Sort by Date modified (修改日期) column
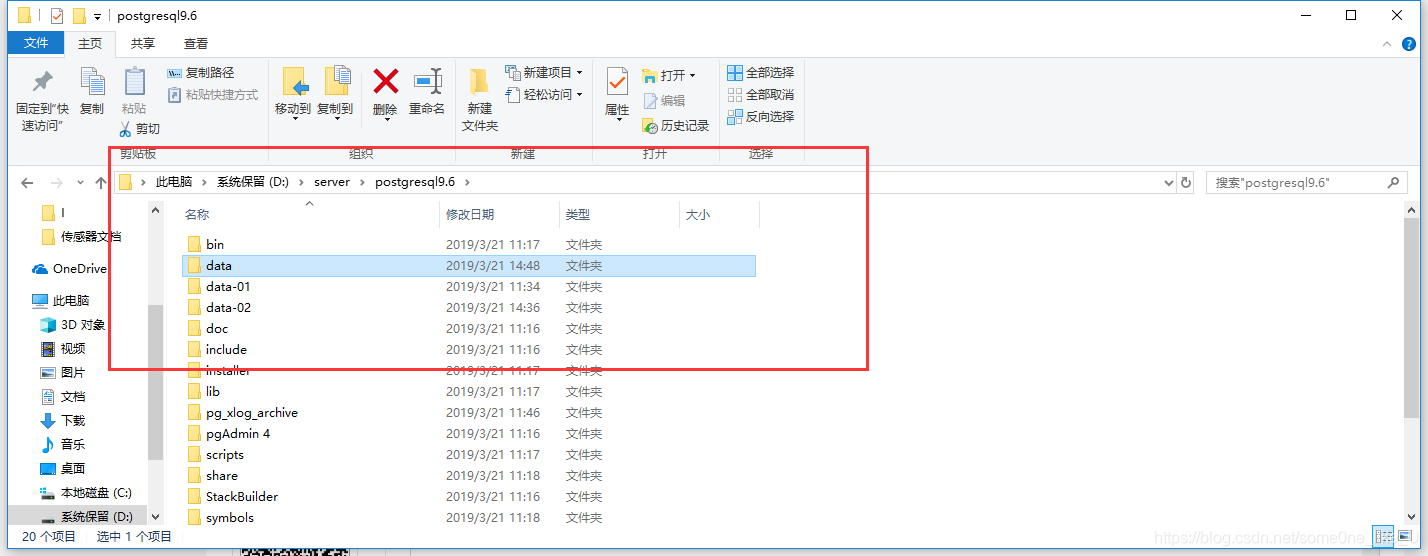The image size is (1428, 556). coord(500,214)
